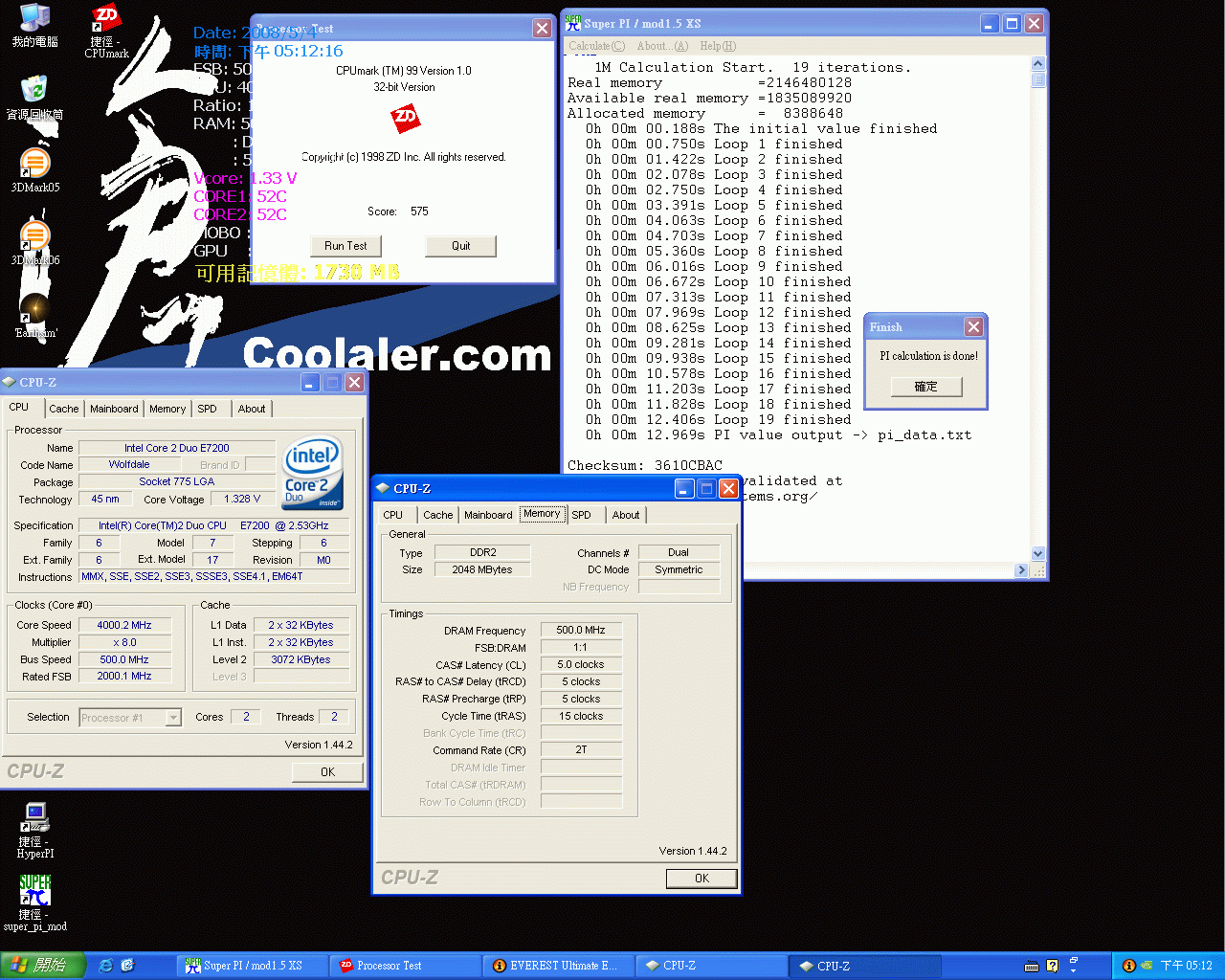Open About tab in CPU-Z Memory window
The width and height of the screenshot is (1225, 980).
coord(626,515)
